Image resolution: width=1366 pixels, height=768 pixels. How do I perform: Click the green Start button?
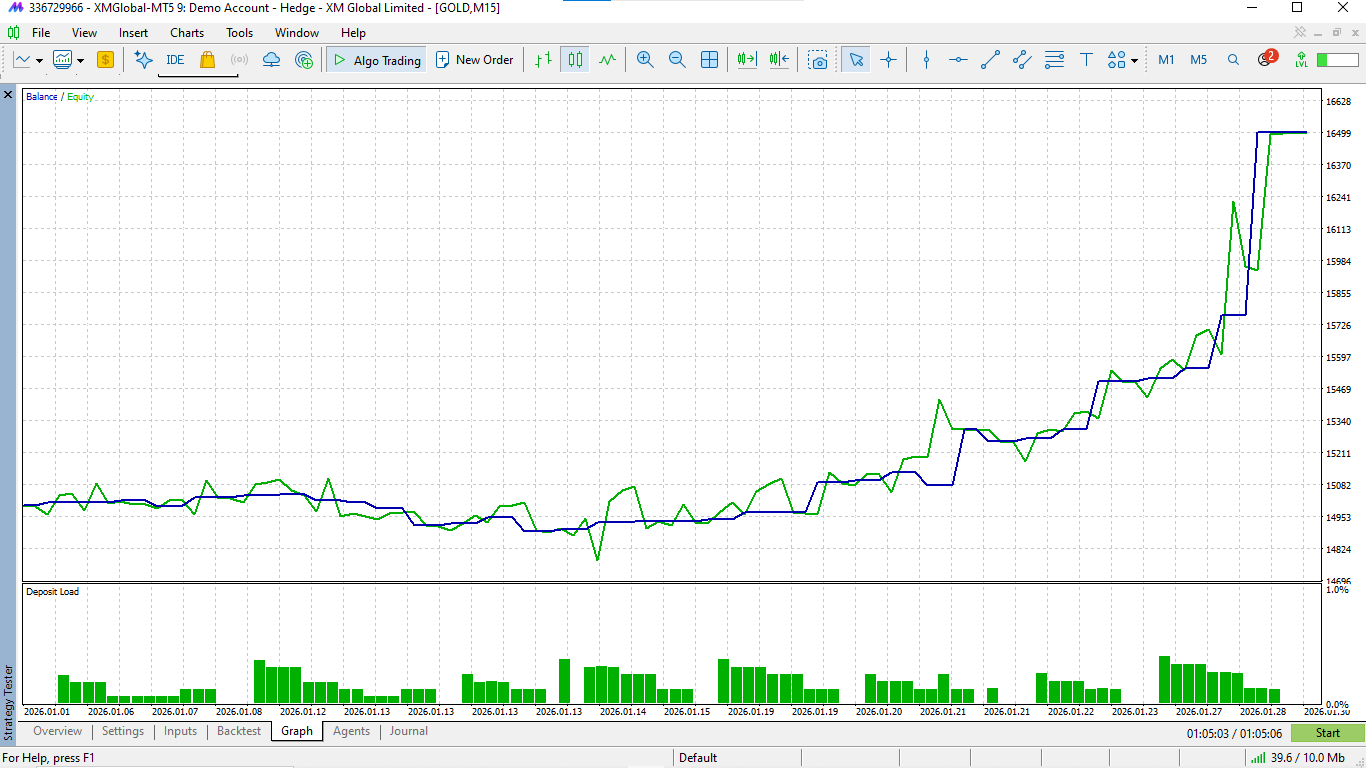point(1327,733)
